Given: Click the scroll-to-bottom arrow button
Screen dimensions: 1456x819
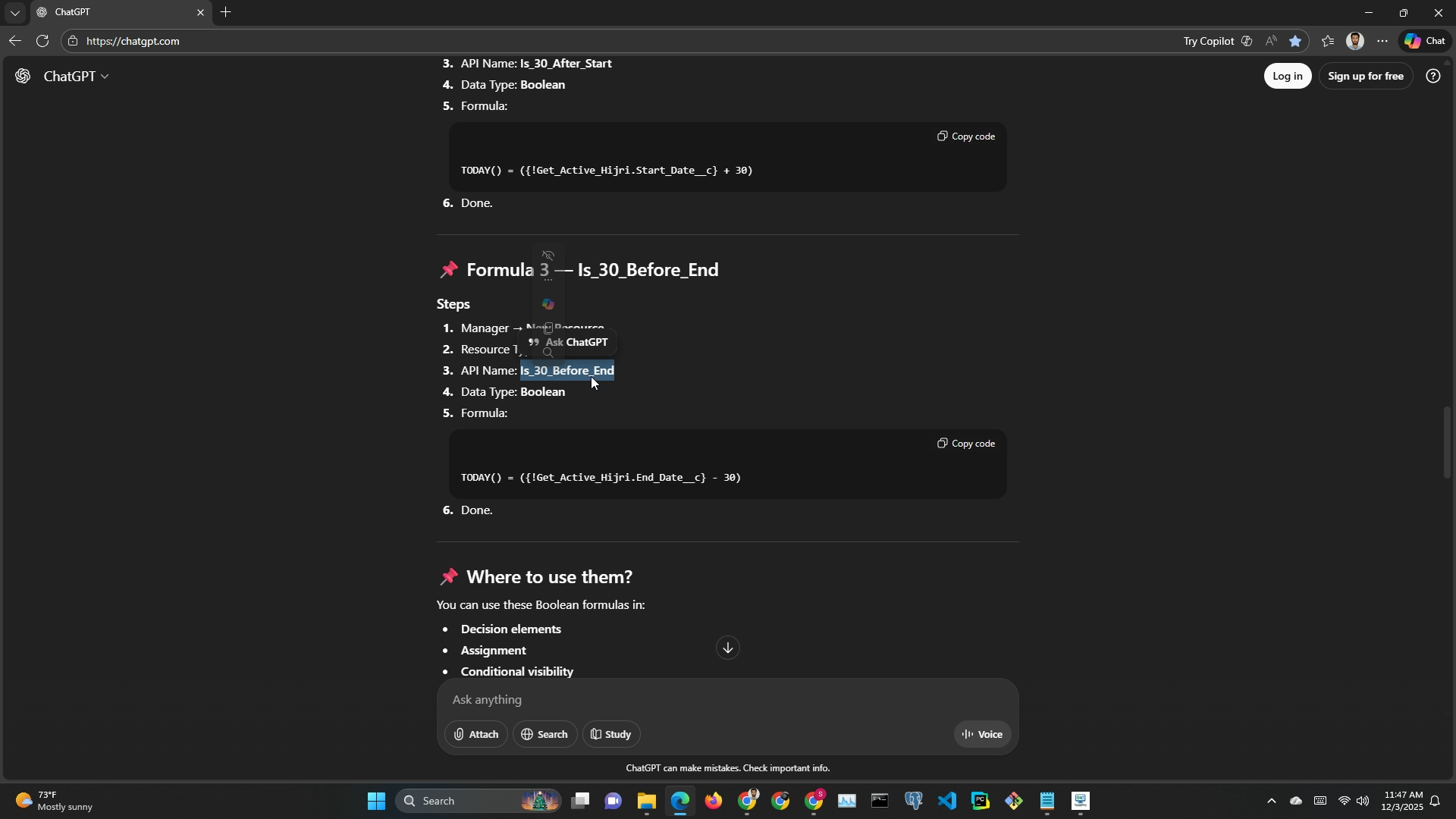Looking at the screenshot, I should click(x=727, y=648).
